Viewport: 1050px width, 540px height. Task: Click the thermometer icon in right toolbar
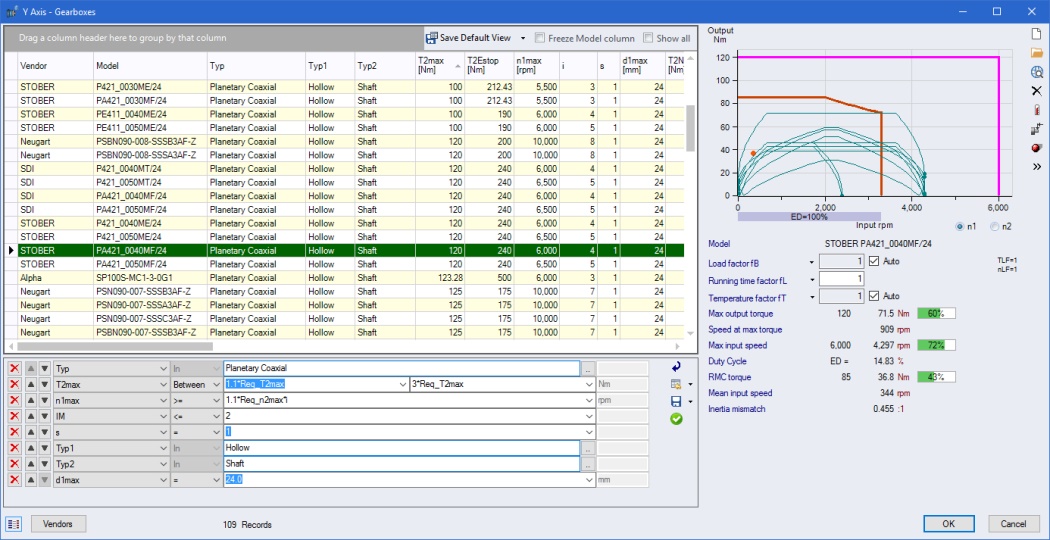point(1036,110)
